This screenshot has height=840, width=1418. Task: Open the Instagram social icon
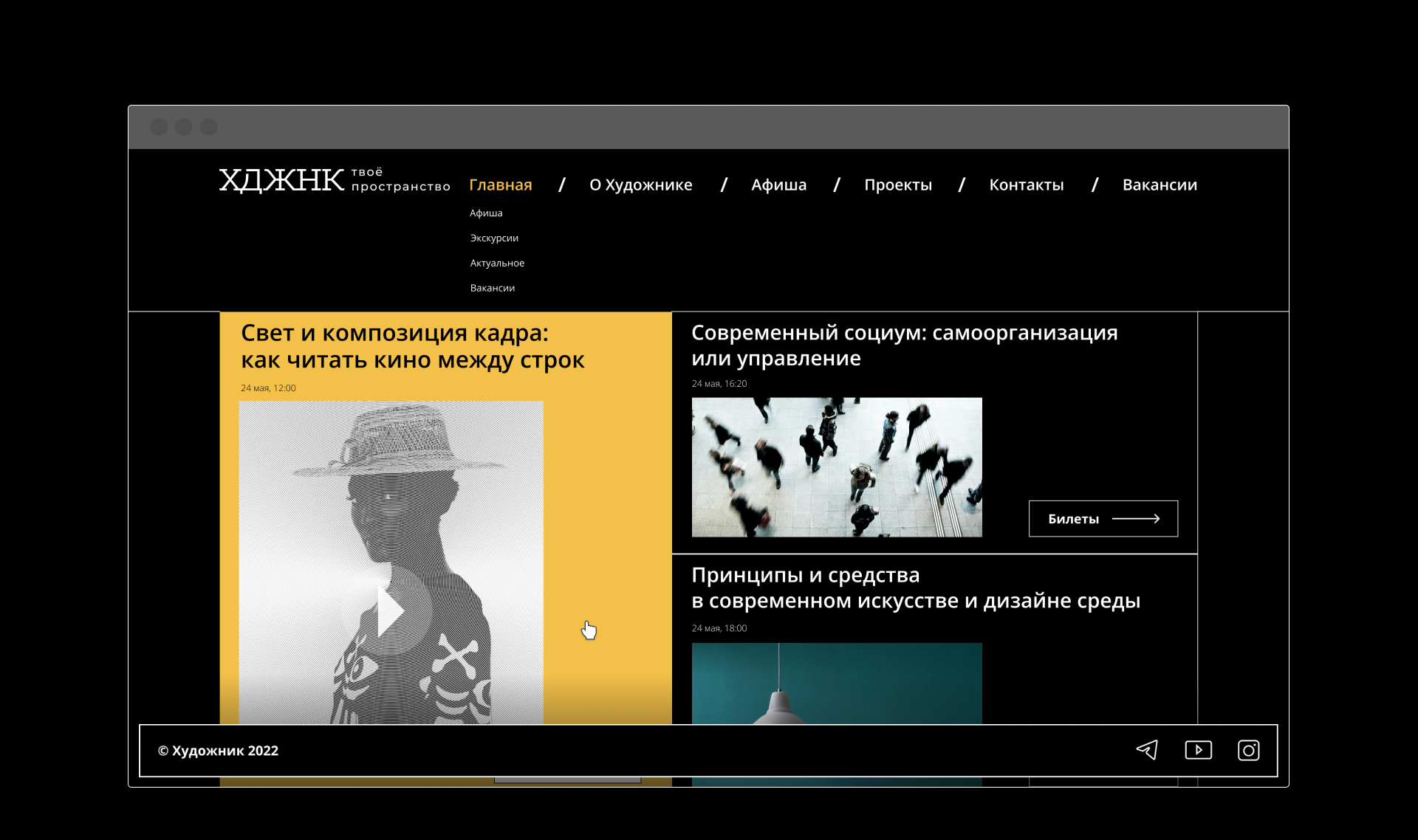coord(1248,750)
